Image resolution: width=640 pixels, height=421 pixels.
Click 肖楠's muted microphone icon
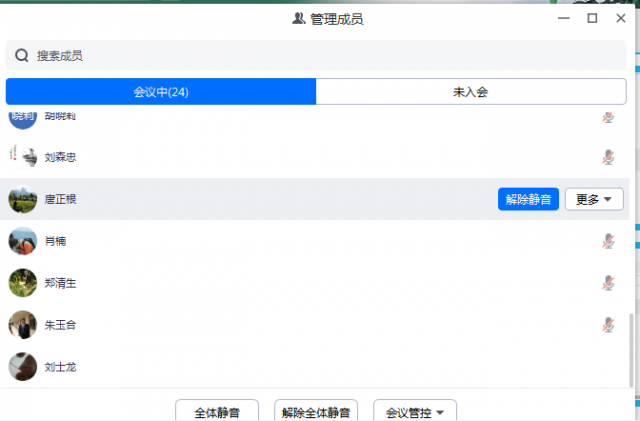[x=607, y=241]
